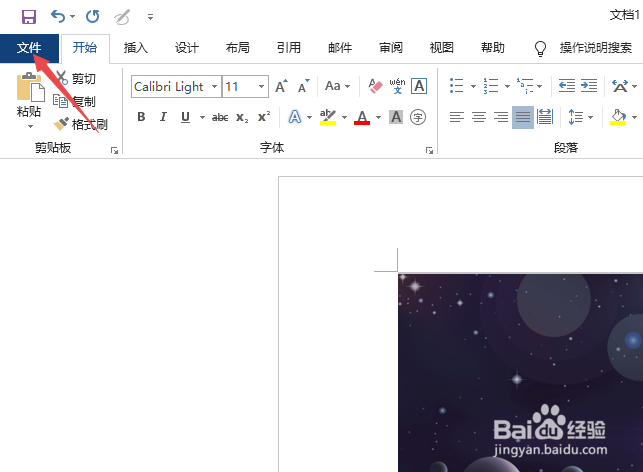Switch to the 引用 (References) tab
This screenshot has height=472, width=643.
(289, 48)
